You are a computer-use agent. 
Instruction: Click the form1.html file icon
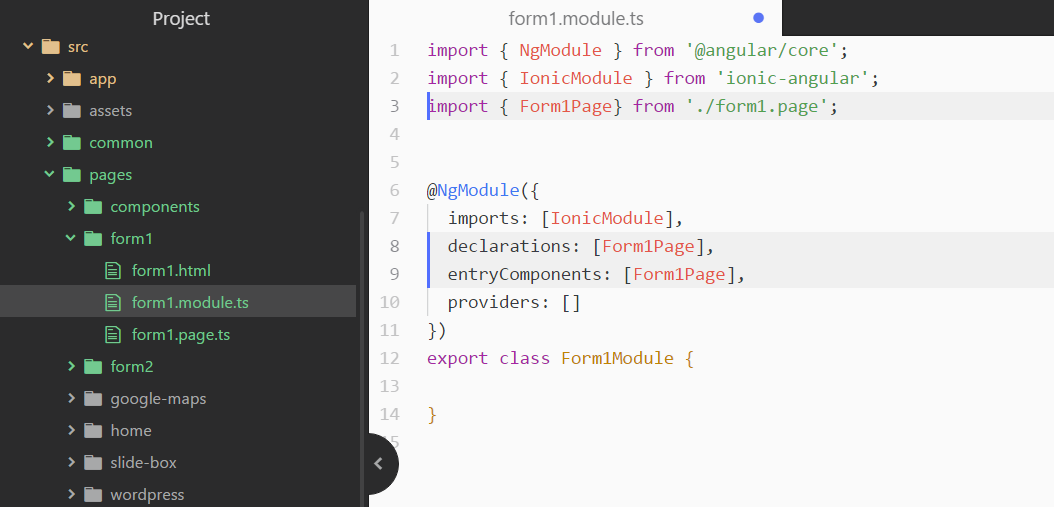114,270
